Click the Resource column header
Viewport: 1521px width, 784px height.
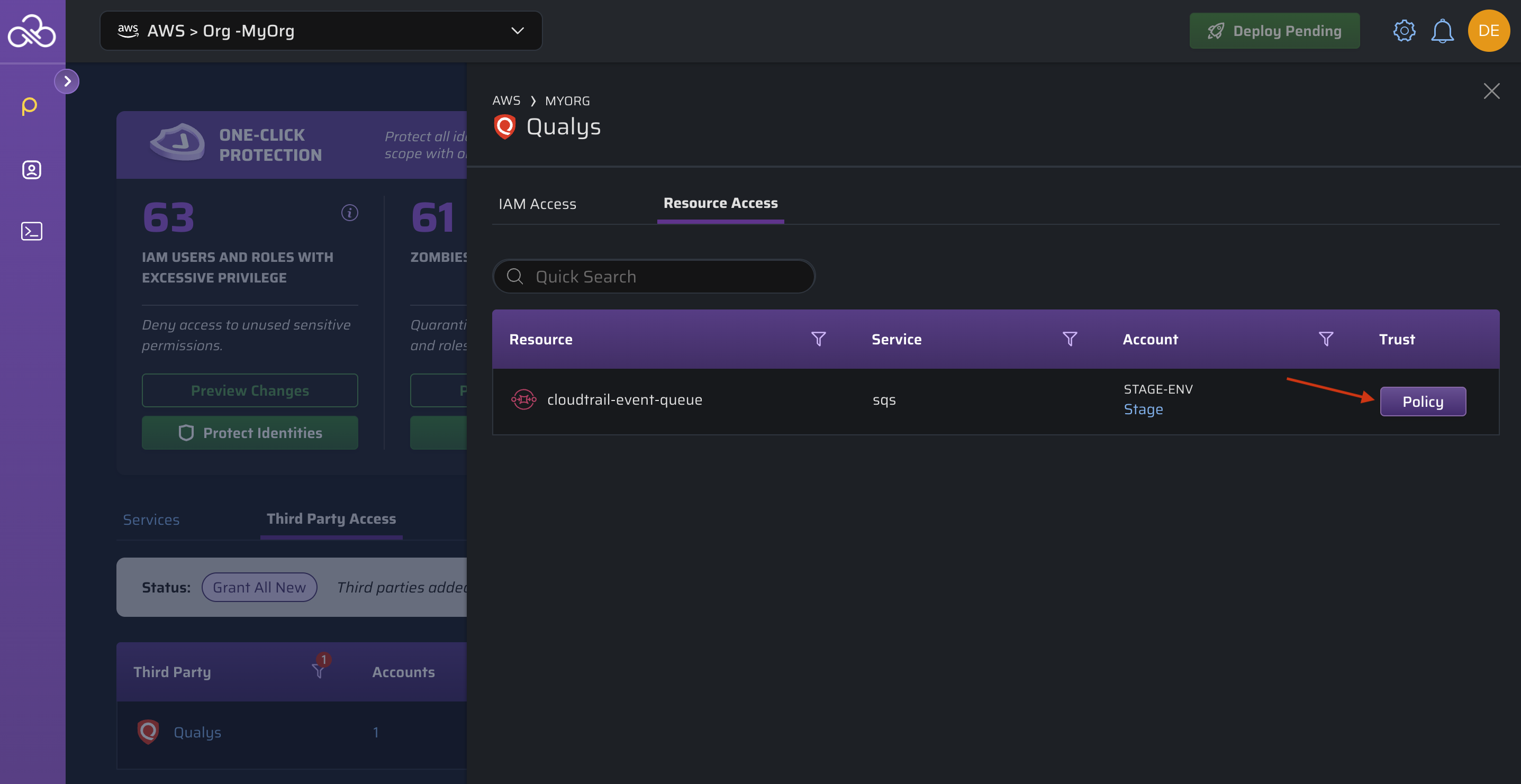click(540, 340)
